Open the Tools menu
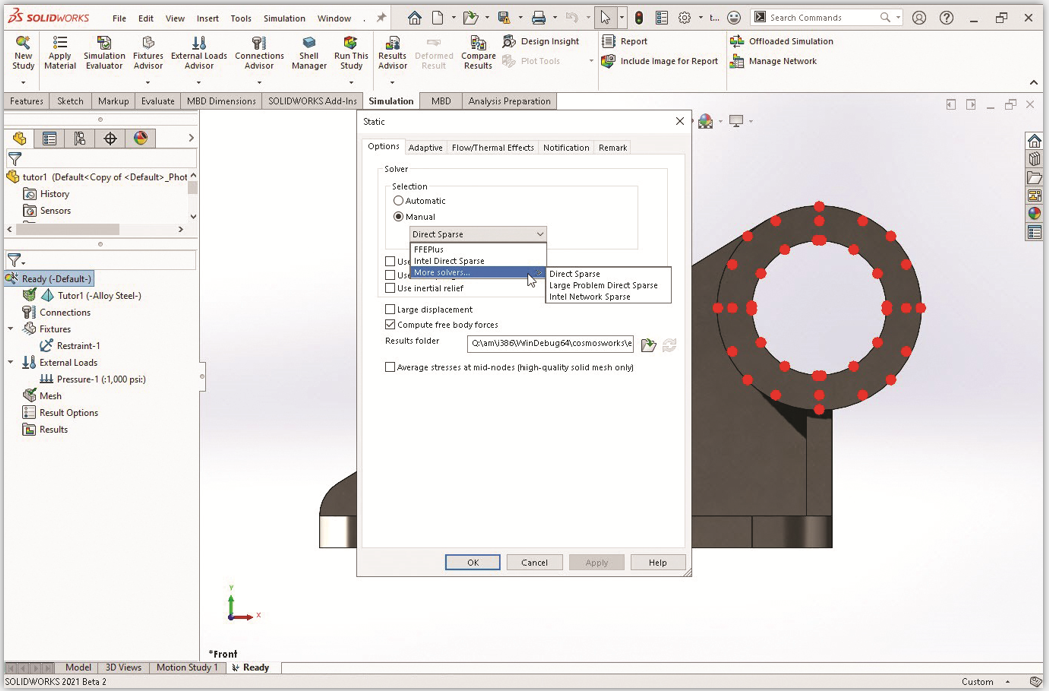Screen dimensions: 1049x691 pyautogui.click(x=241, y=19)
